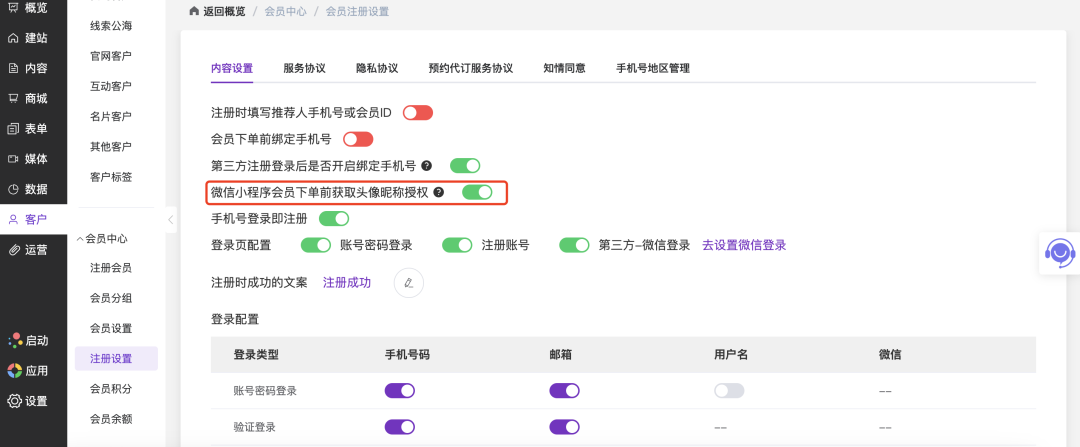Open the 商城 shop cart icon
The width and height of the screenshot is (1080, 447).
pyautogui.click(x=13, y=98)
